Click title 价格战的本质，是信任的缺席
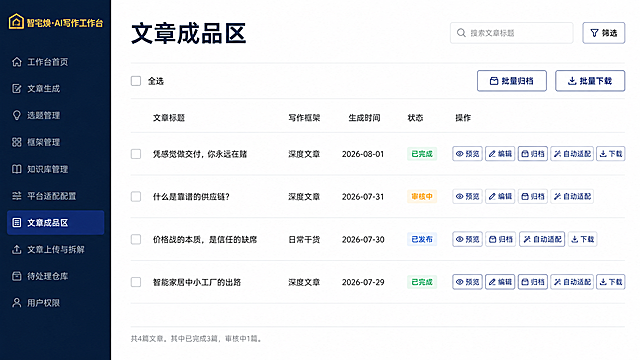The image size is (640, 360). tap(205, 239)
